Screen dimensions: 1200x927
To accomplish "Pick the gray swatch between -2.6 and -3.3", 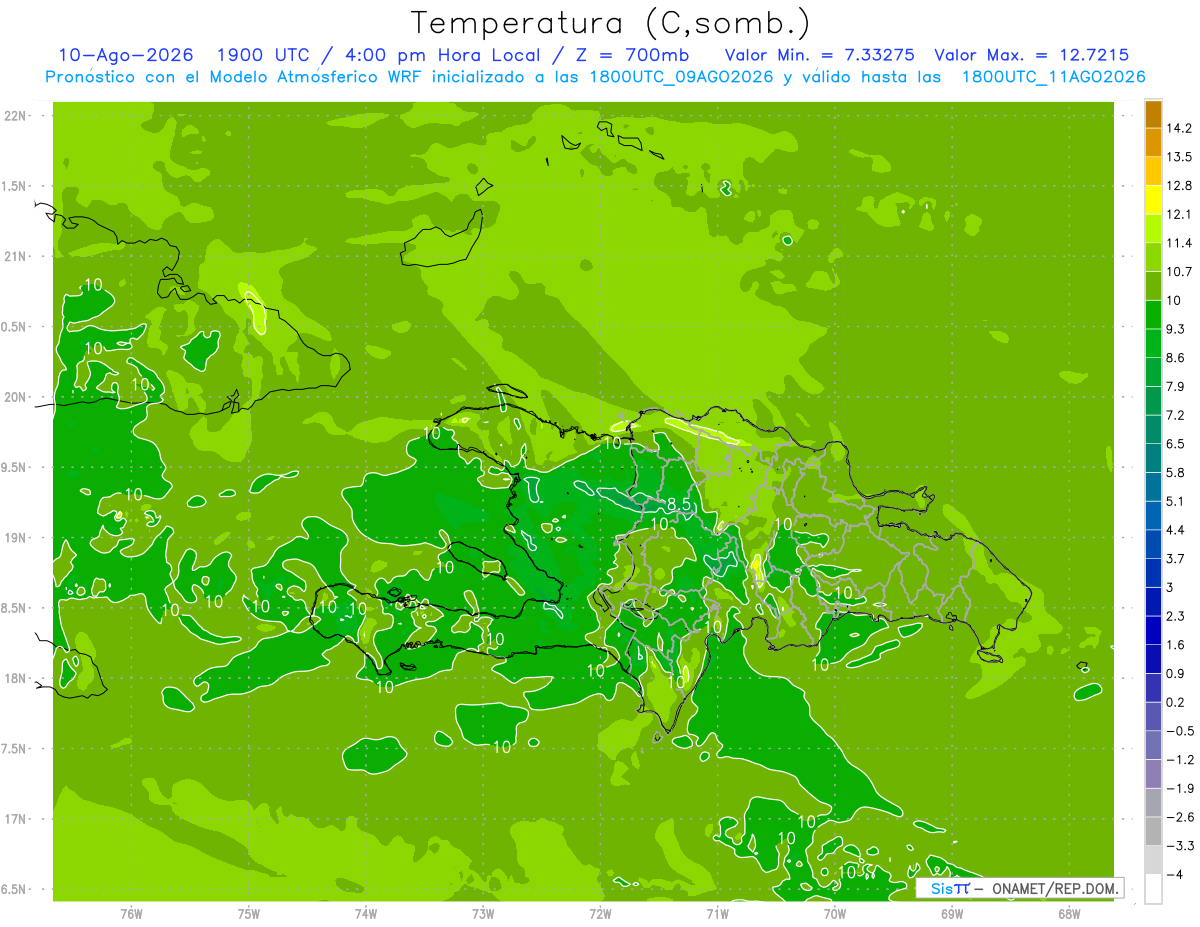I will (1153, 831).
